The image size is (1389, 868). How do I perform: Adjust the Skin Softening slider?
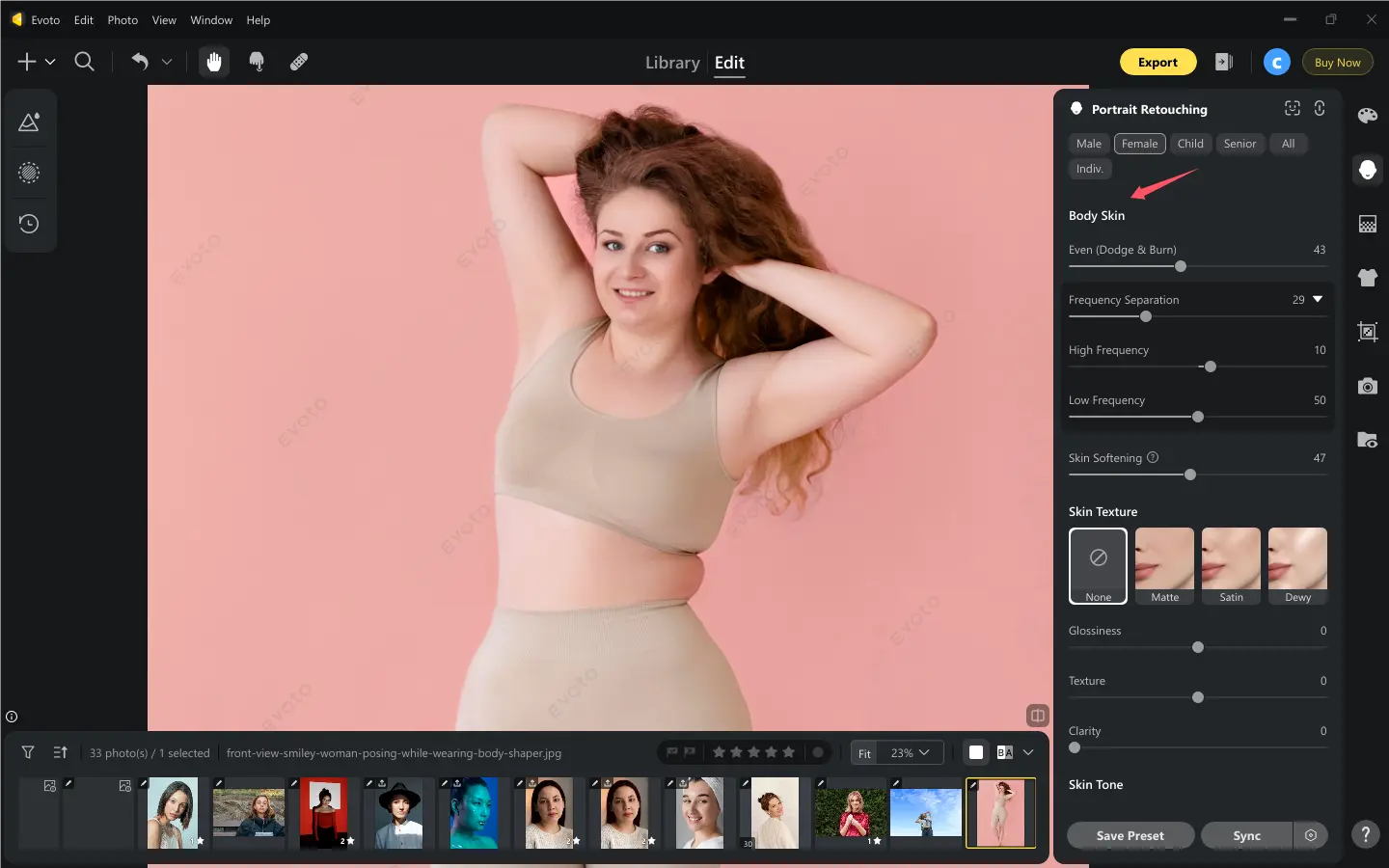point(1190,475)
